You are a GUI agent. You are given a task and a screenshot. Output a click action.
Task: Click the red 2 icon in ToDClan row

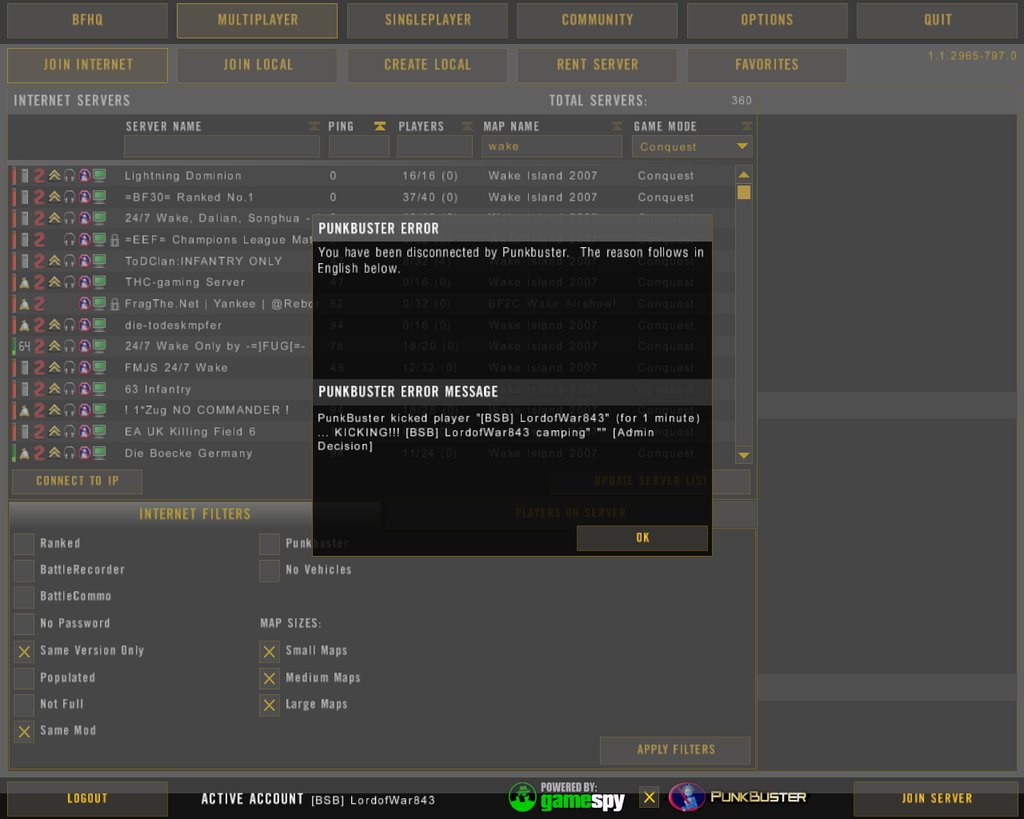pos(40,261)
